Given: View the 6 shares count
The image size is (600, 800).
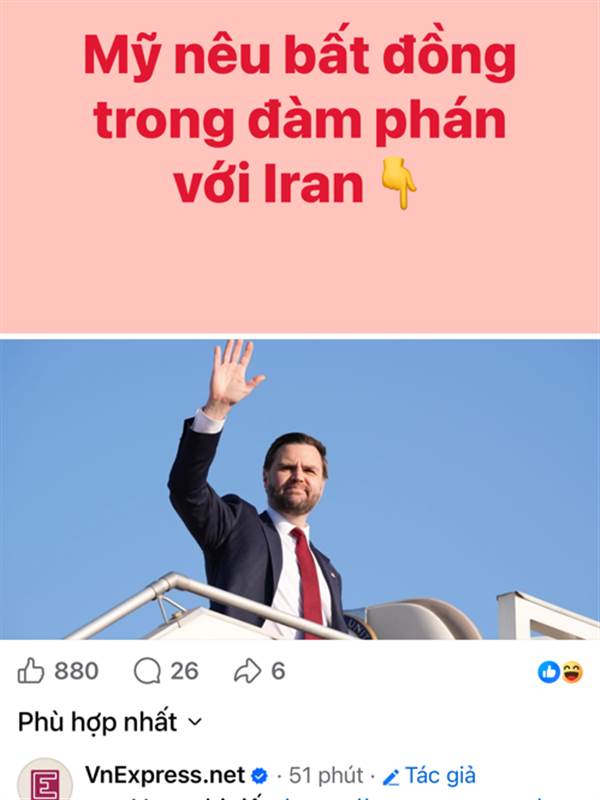Looking at the screenshot, I should tap(278, 671).
